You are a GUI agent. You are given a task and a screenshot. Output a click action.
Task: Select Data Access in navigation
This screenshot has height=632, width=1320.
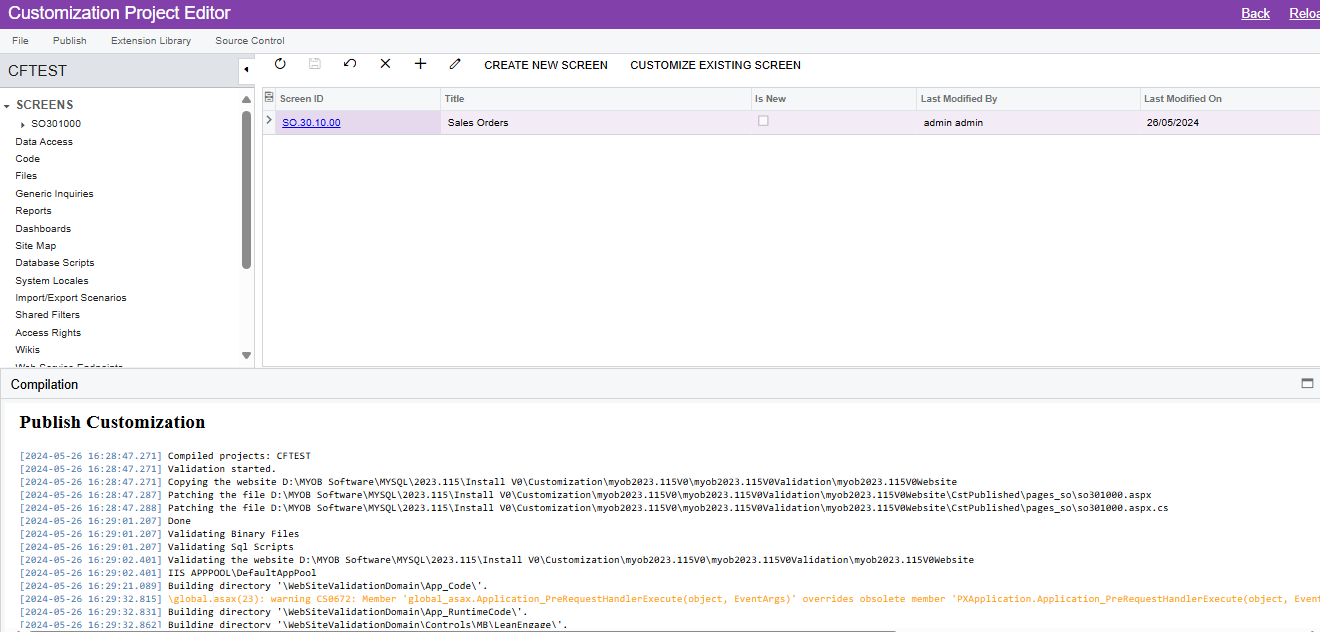44,142
